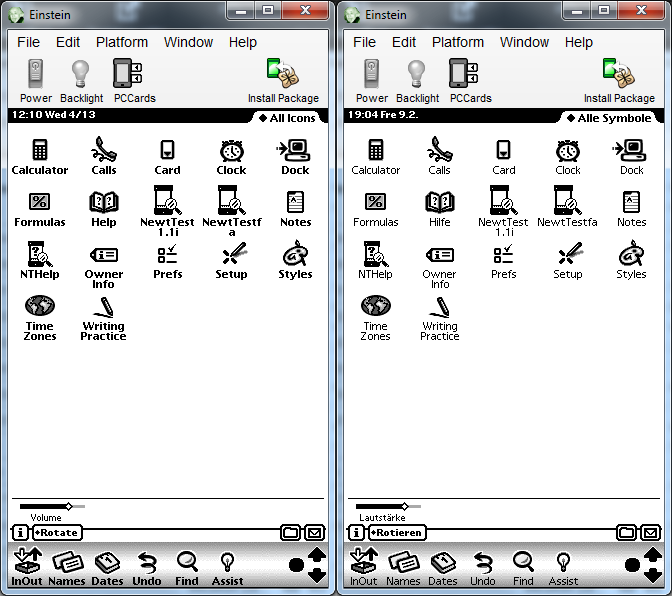
Task: Open Time Zones in the right window
Action: pyautogui.click(x=375, y=318)
